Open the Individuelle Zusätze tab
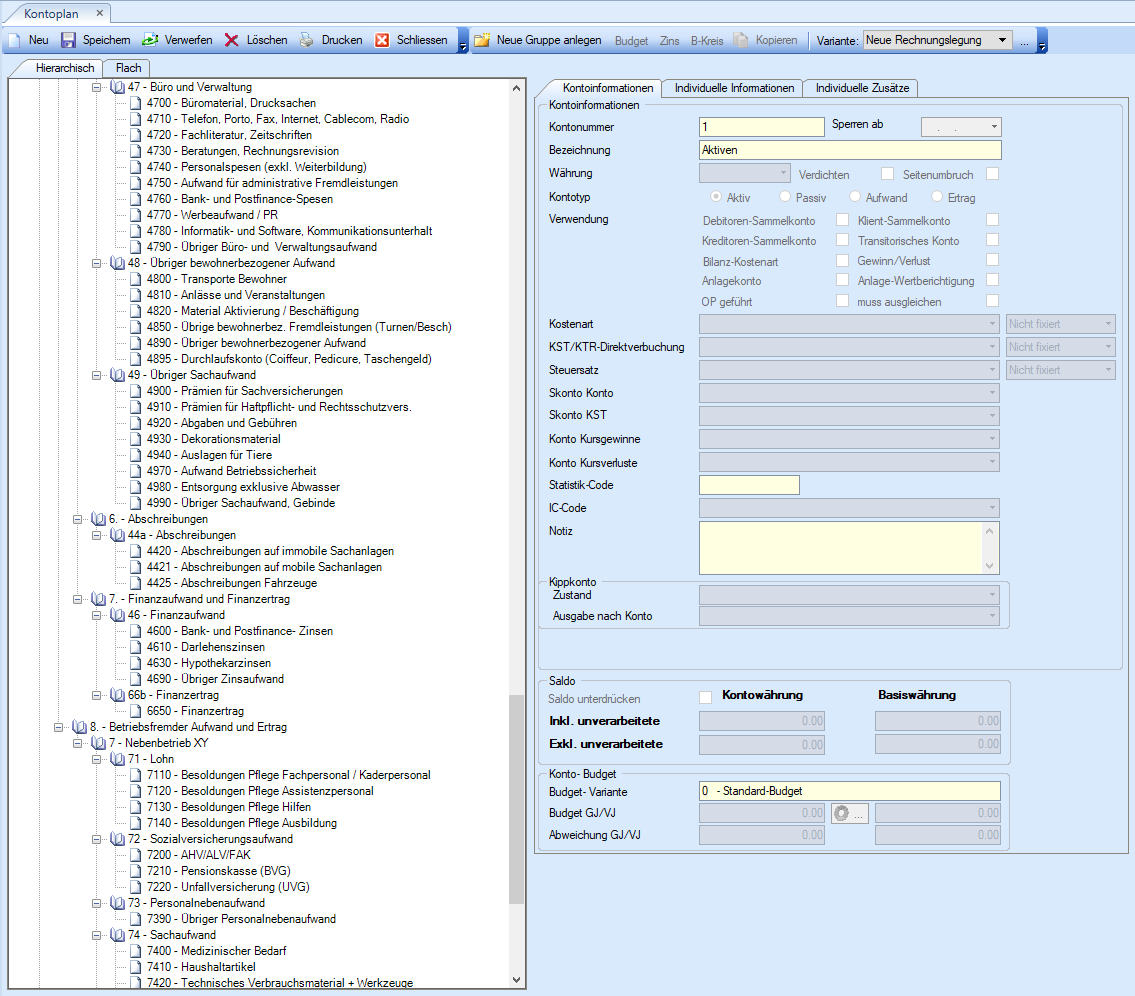Image resolution: width=1135 pixels, height=996 pixels. pyautogui.click(x=862, y=88)
